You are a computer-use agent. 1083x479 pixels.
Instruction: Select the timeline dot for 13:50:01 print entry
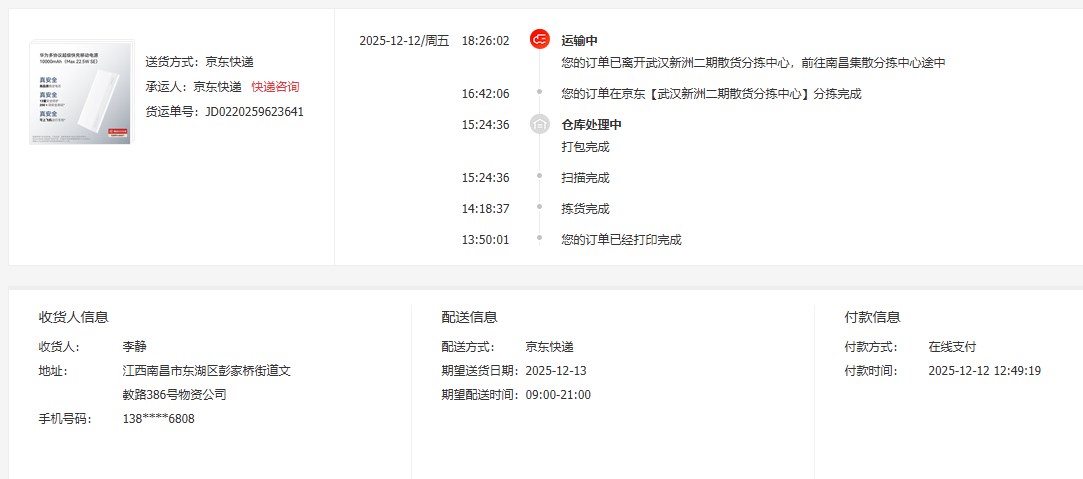point(540,239)
